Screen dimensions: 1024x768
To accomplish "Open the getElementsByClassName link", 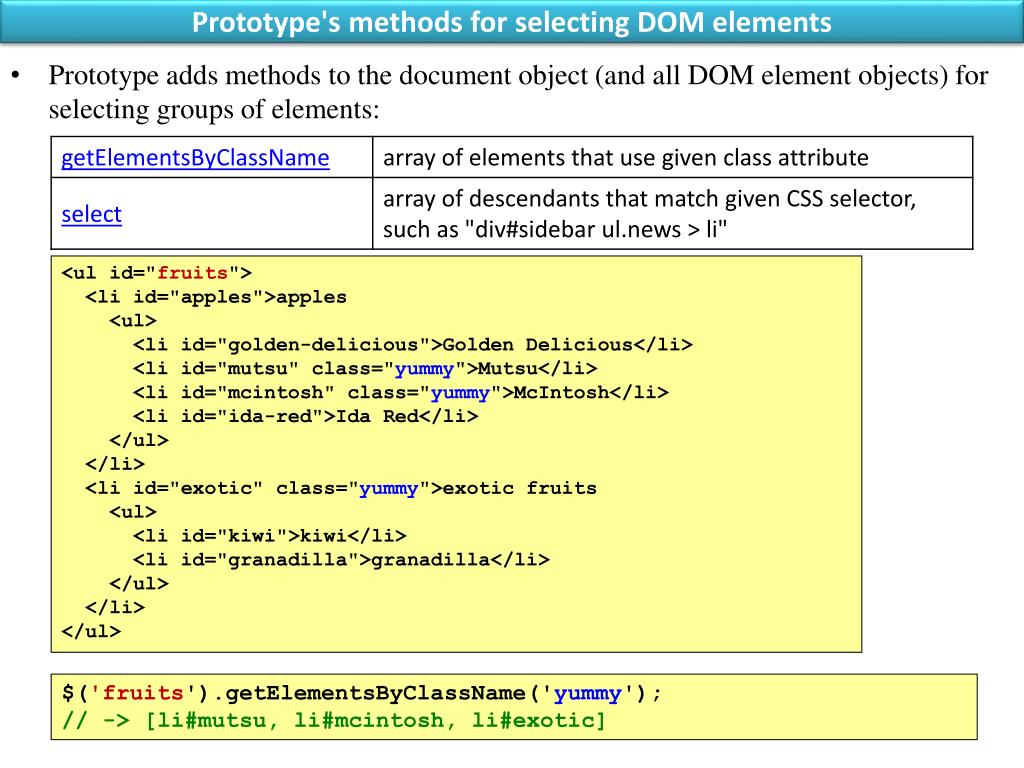I will (x=195, y=157).
